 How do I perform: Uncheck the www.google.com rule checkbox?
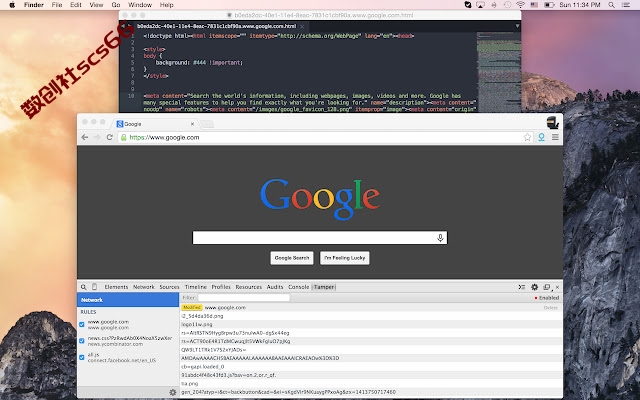(82, 324)
